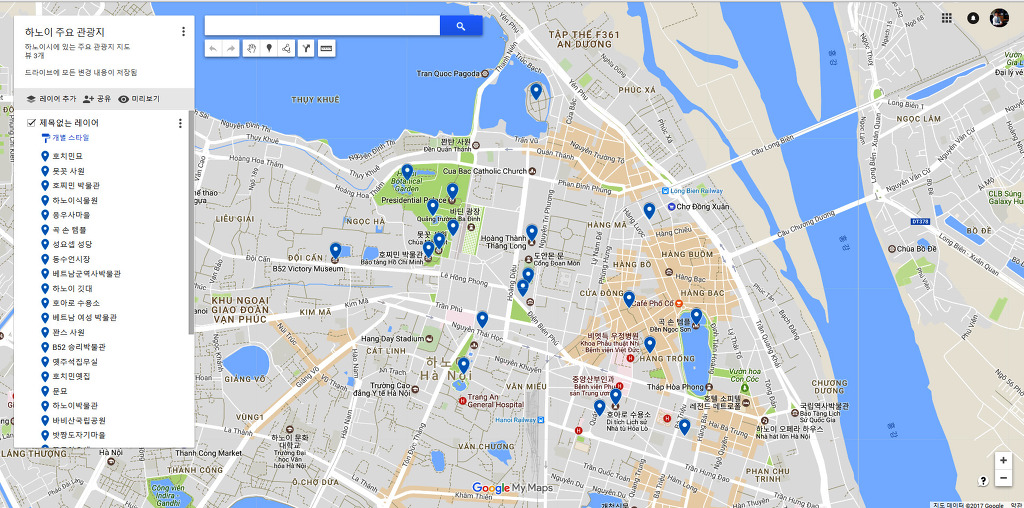Click the blue pin on the Trúc Bạch lake island
The width and height of the screenshot is (1024, 508).
pos(536,91)
